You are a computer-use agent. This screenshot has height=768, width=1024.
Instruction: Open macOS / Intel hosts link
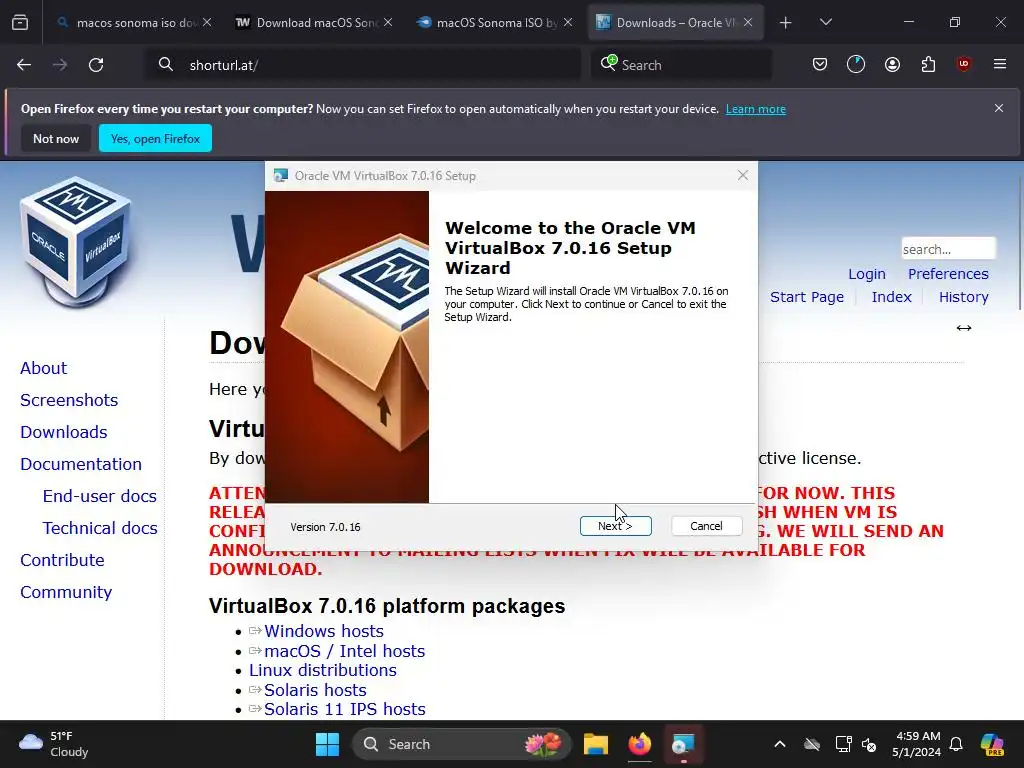[x=344, y=651]
